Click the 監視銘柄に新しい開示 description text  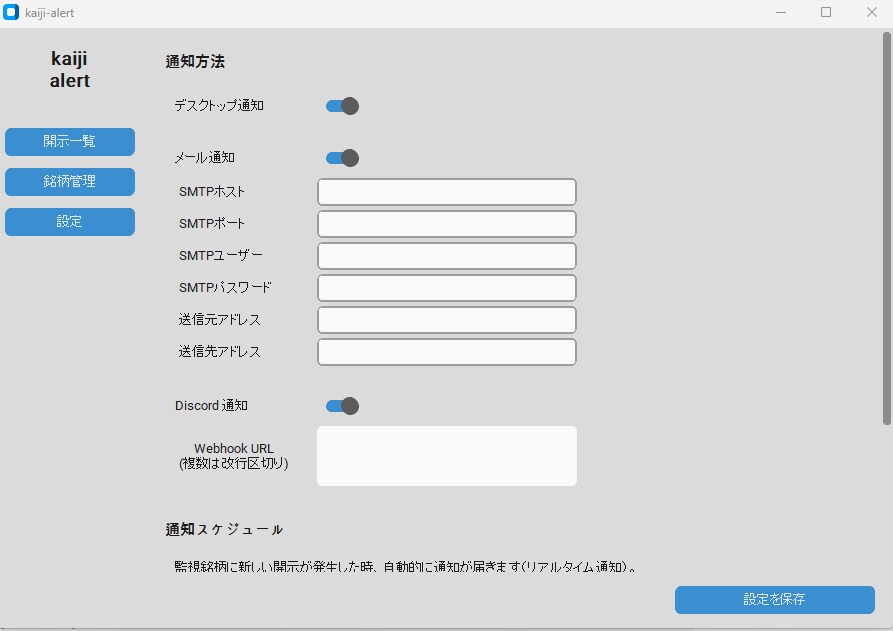coord(405,567)
